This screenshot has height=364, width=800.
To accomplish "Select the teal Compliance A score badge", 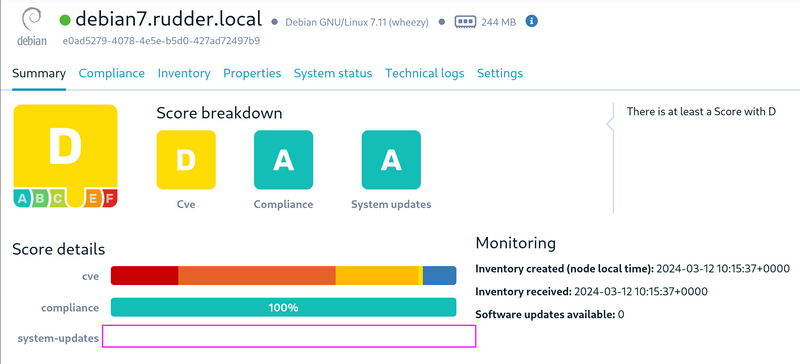I will click(x=284, y=160).
